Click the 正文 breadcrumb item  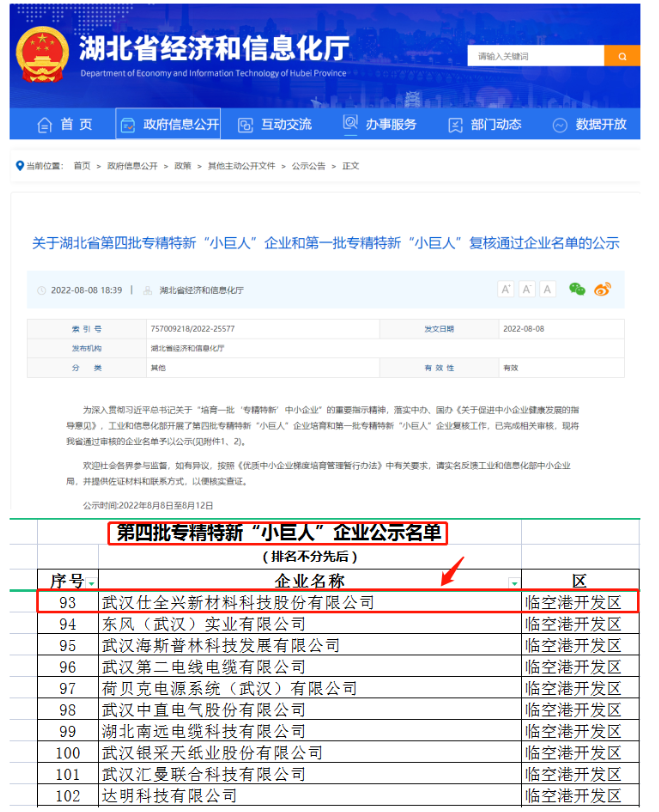[350, 166]
